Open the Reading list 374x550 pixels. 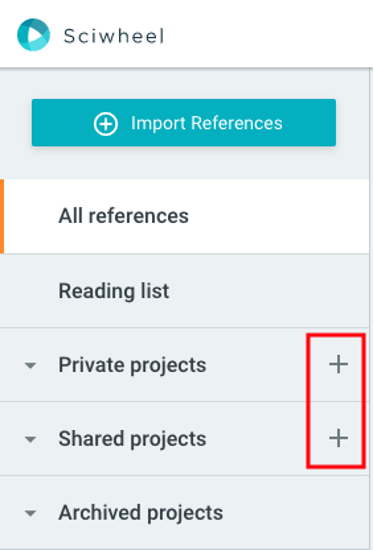coord(185,291)
